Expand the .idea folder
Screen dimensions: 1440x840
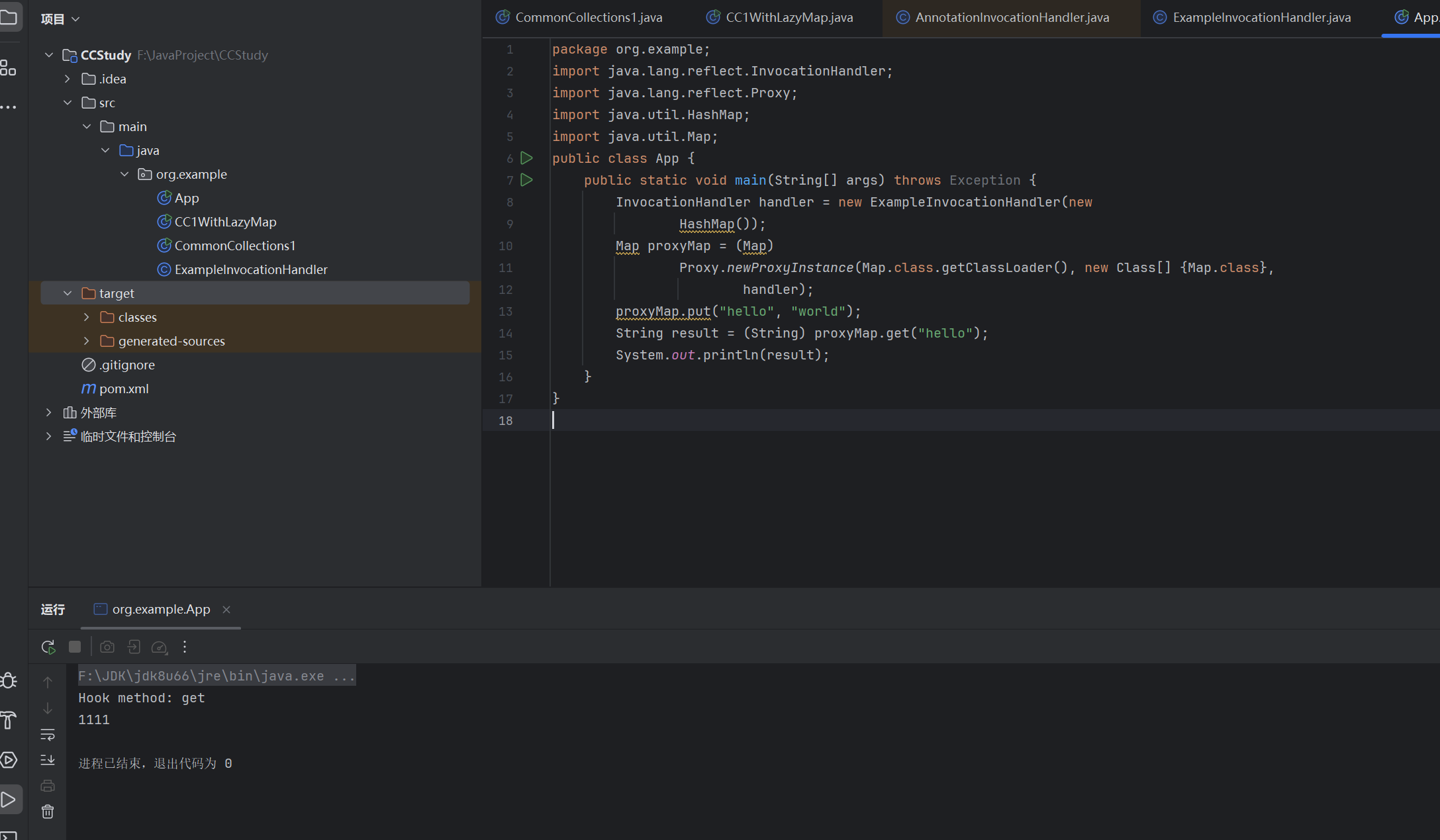pyautogui.click(x=68, y=79)
